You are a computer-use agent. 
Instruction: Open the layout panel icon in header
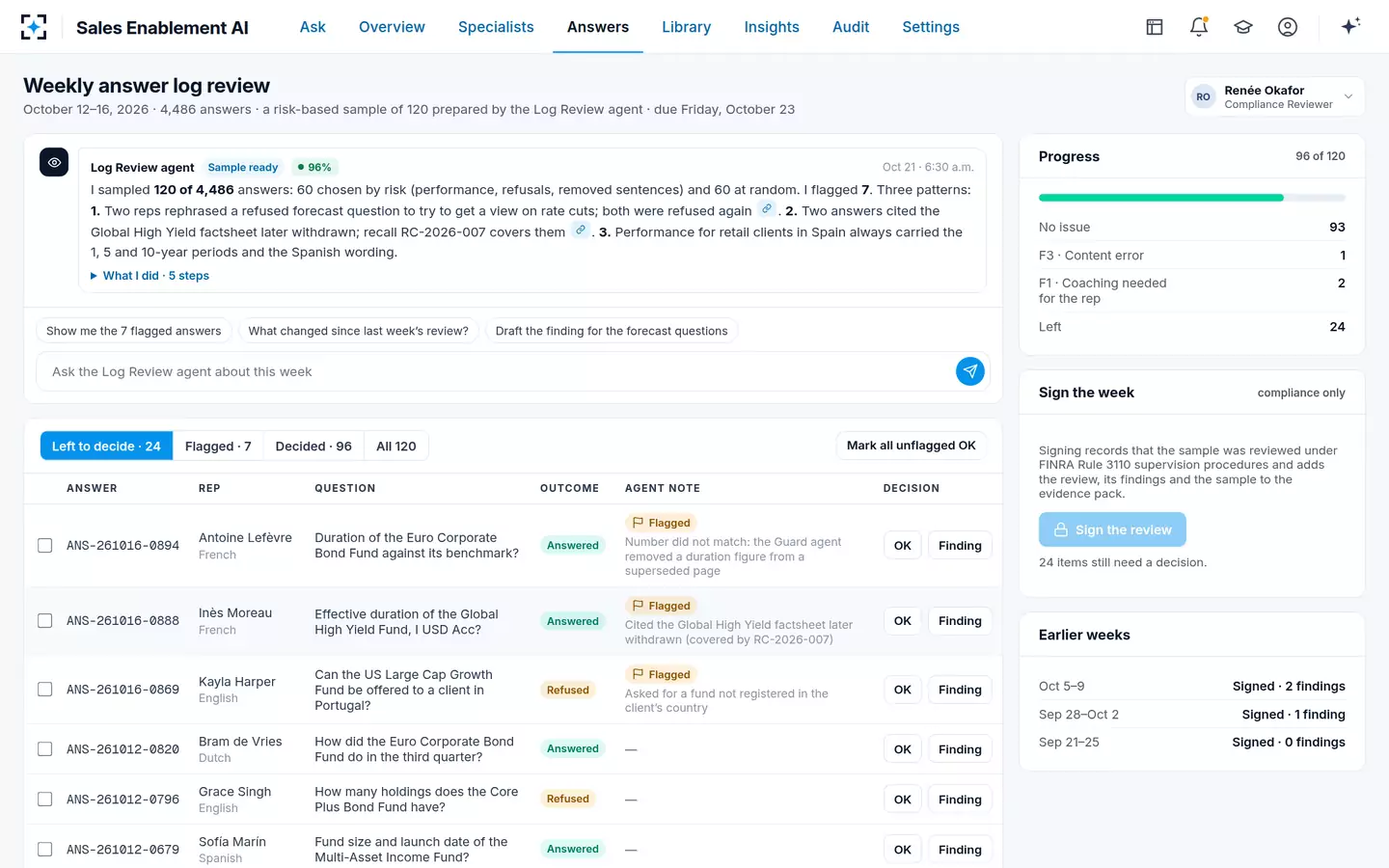tap(1155, 27)
